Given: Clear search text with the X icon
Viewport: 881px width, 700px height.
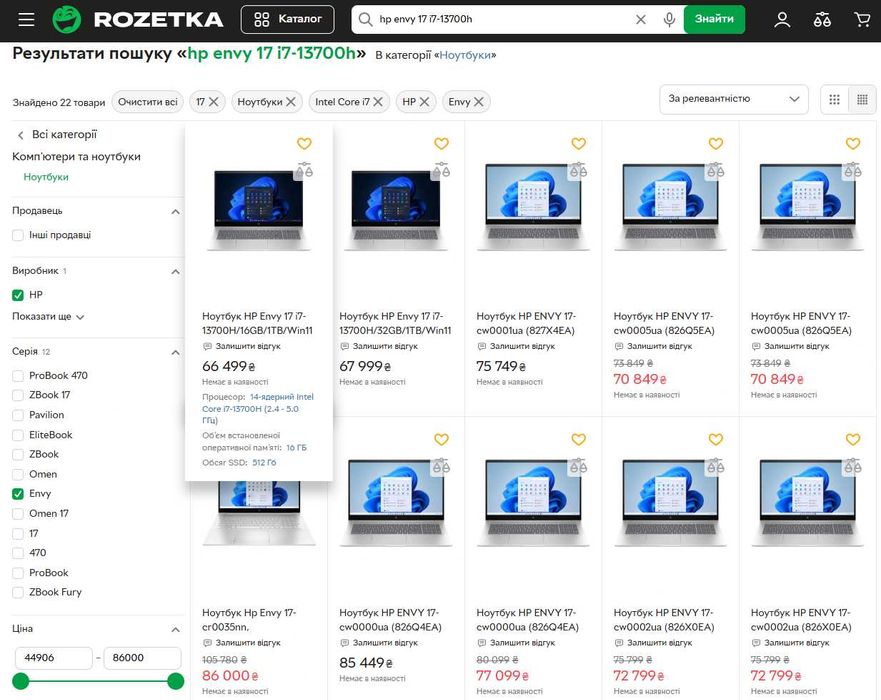Looking at the screenshot, I should click(x=641, y=20).
